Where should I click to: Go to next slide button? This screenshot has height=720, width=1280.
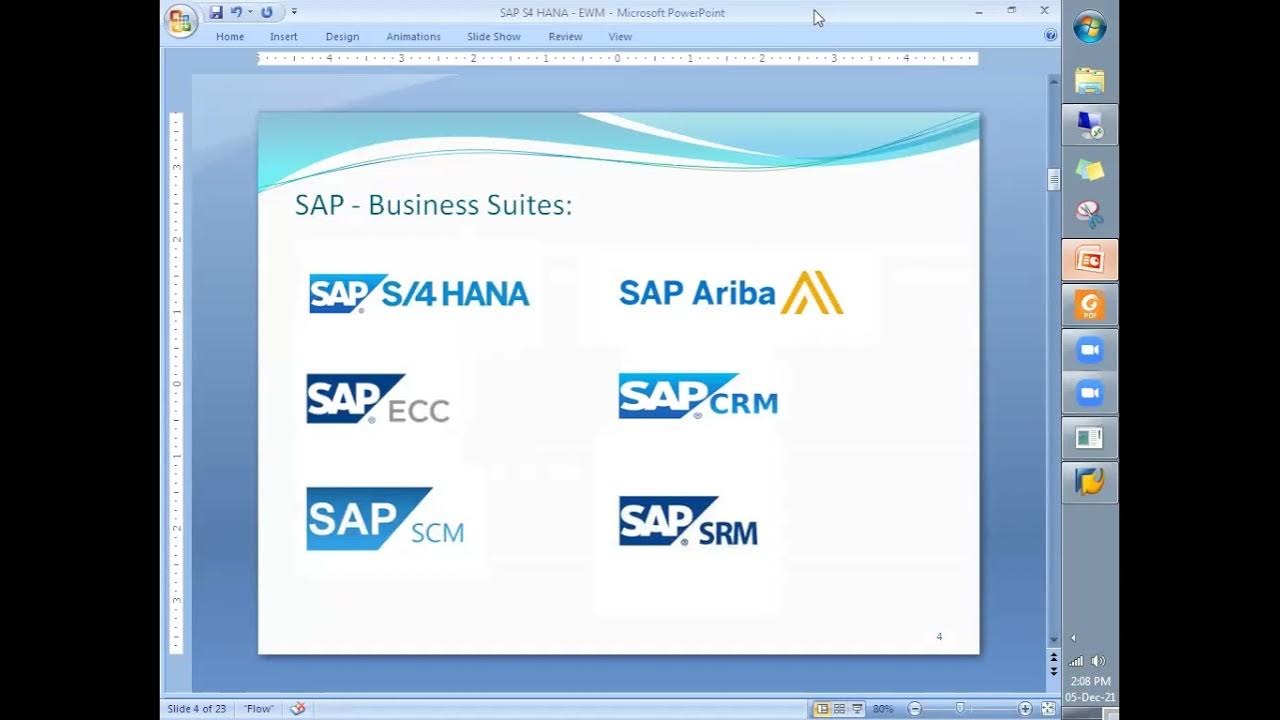[1053, 670]
